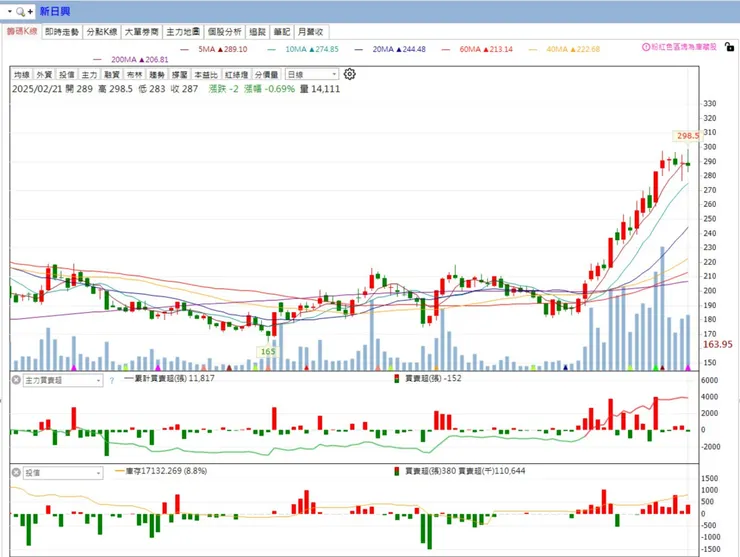Click the unlock padlock icon at top right
Viewport: 740px width, 557px height.
pyautogui.click(x=729, y=47)
